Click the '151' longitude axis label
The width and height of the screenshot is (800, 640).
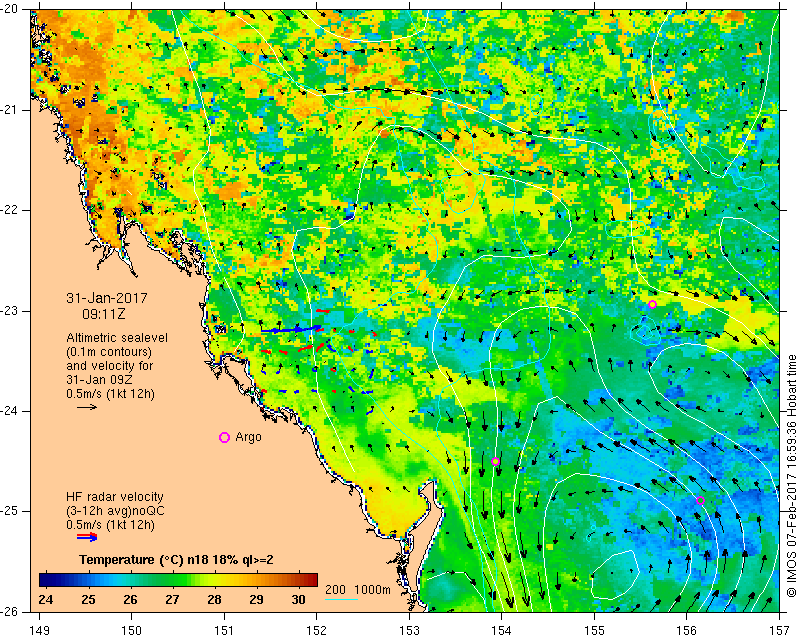click(224, 630)
